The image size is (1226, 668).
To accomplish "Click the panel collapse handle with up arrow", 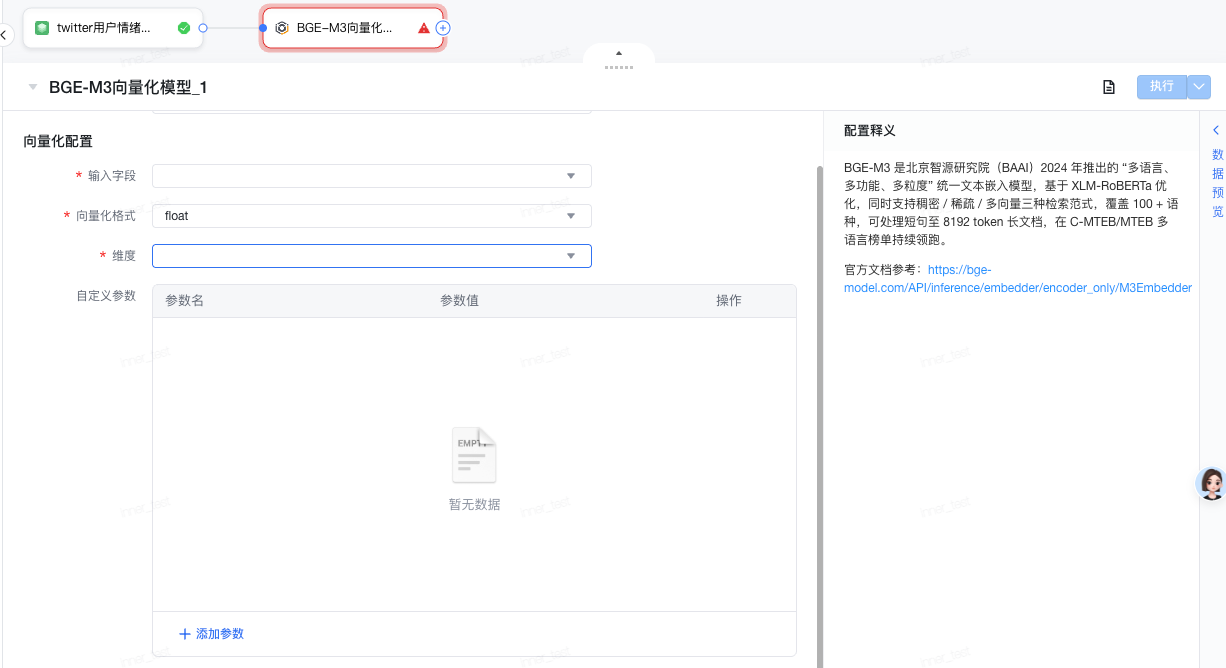I will click(618, 58).
